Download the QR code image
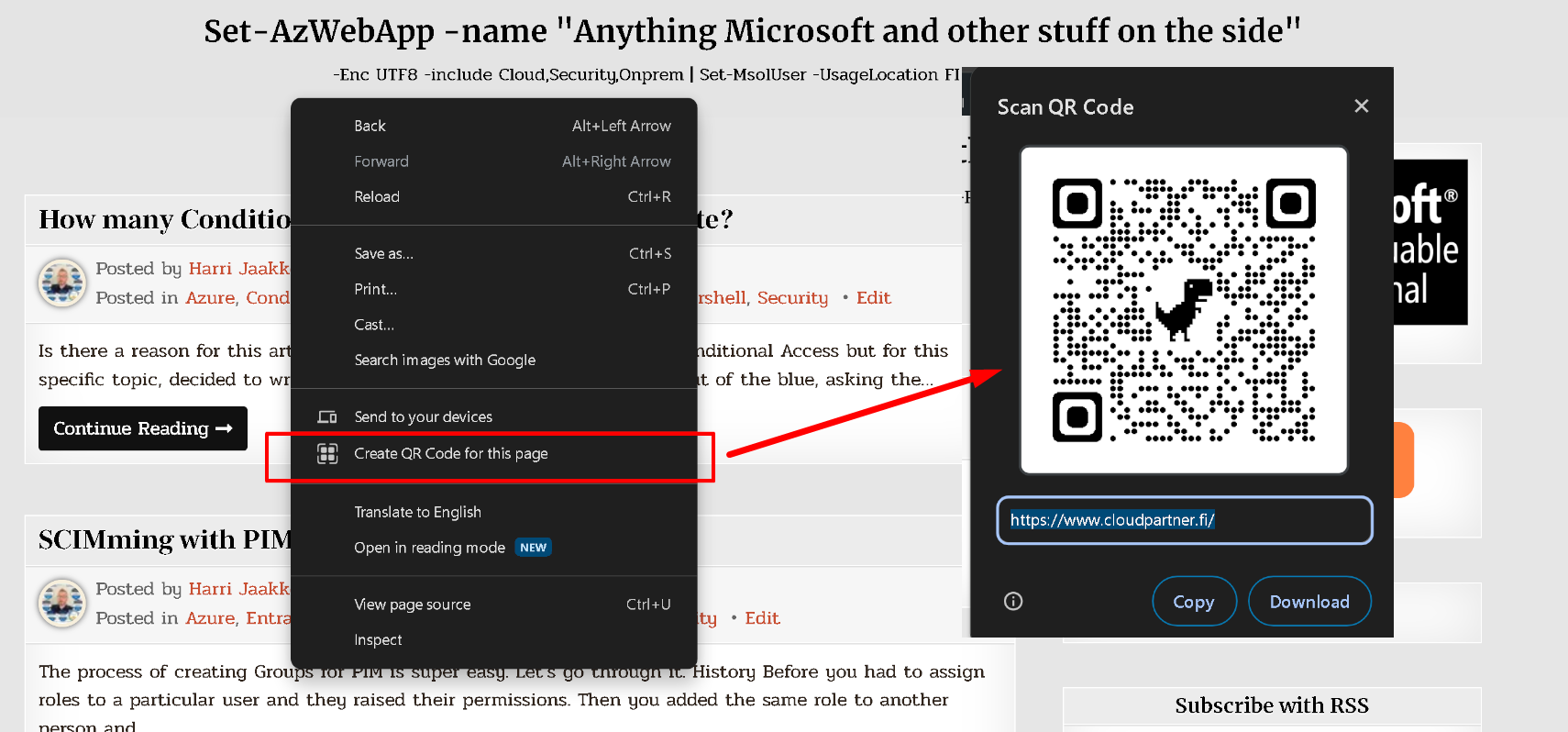The image size is (1568, 732). coord(1309,602)
